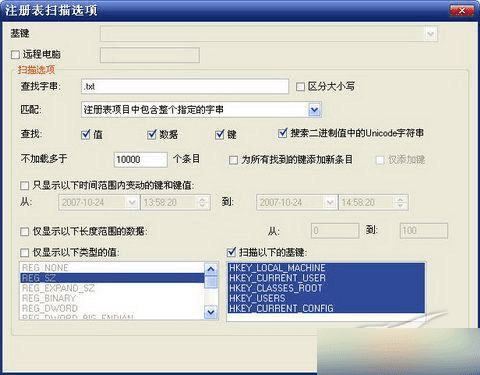
Task: Enable 仅显示以下长度范围的数据 checkbox
Action: tap(24, 231)
